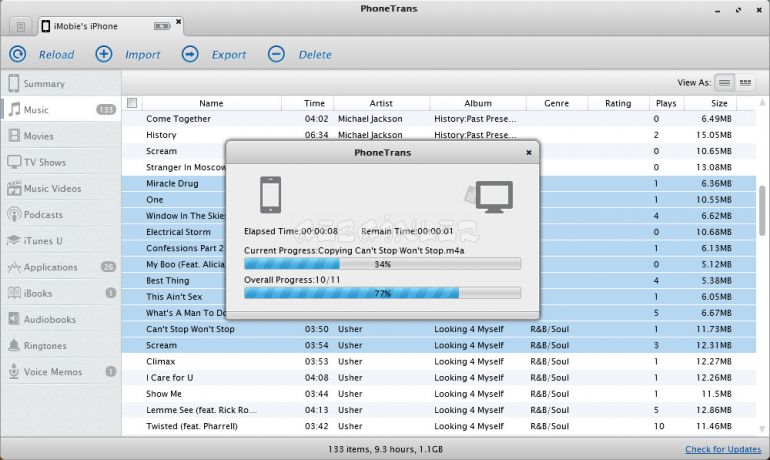This screenshot has width=770, height=460.
Task: Select the Can't Stop Won't Stop row
Action: [x=439, y=329]
